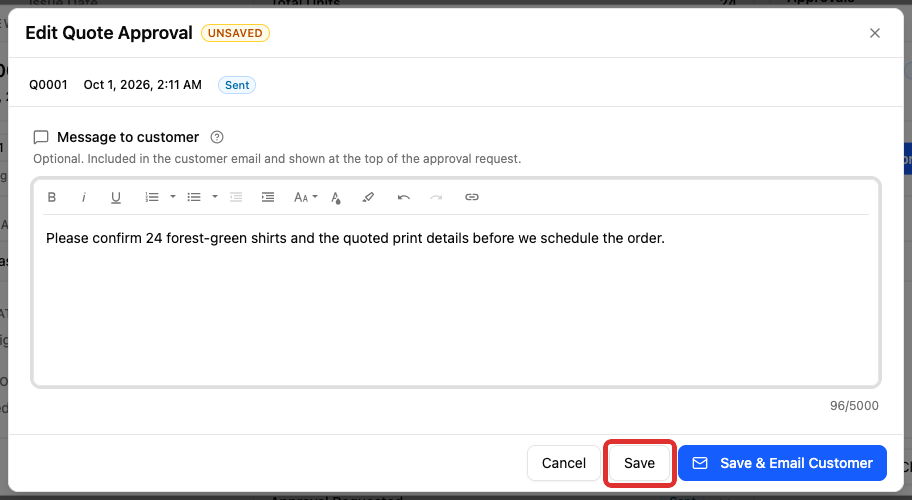Show help for Message to customer

217,137
